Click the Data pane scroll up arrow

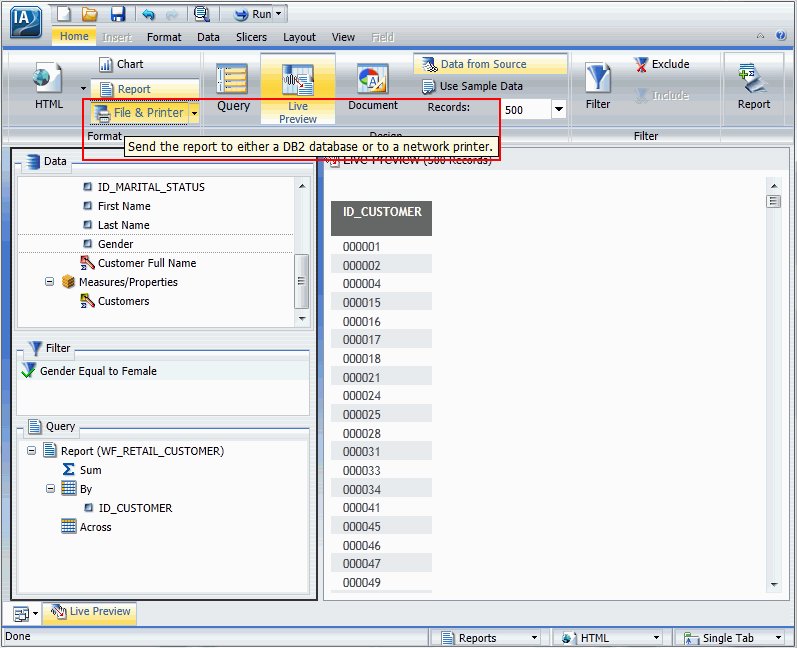point(302,186)
